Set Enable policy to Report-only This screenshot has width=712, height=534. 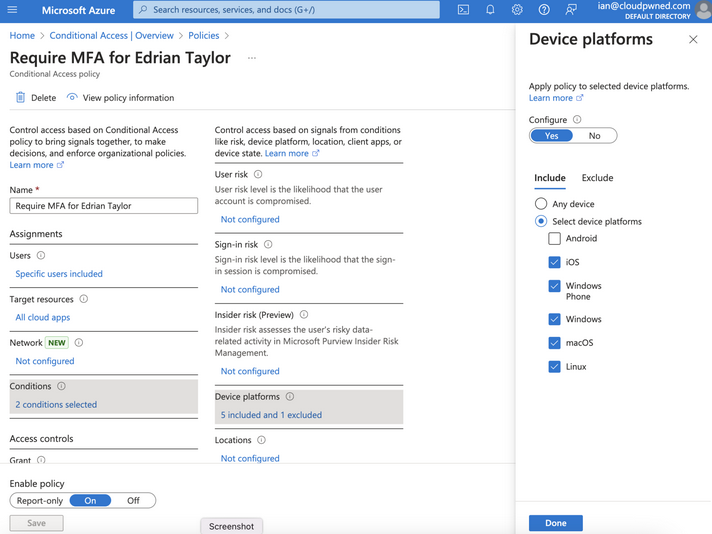[40, 500]
